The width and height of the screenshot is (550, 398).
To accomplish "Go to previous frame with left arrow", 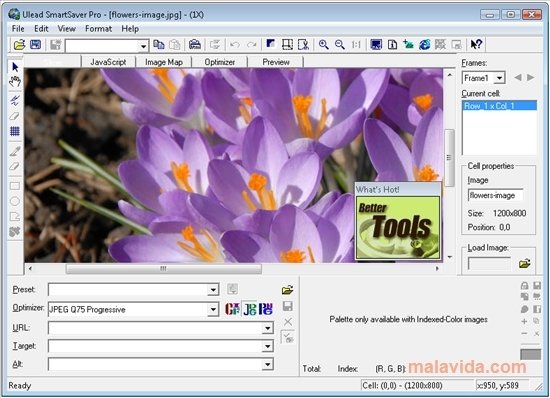I will [518, 77].
